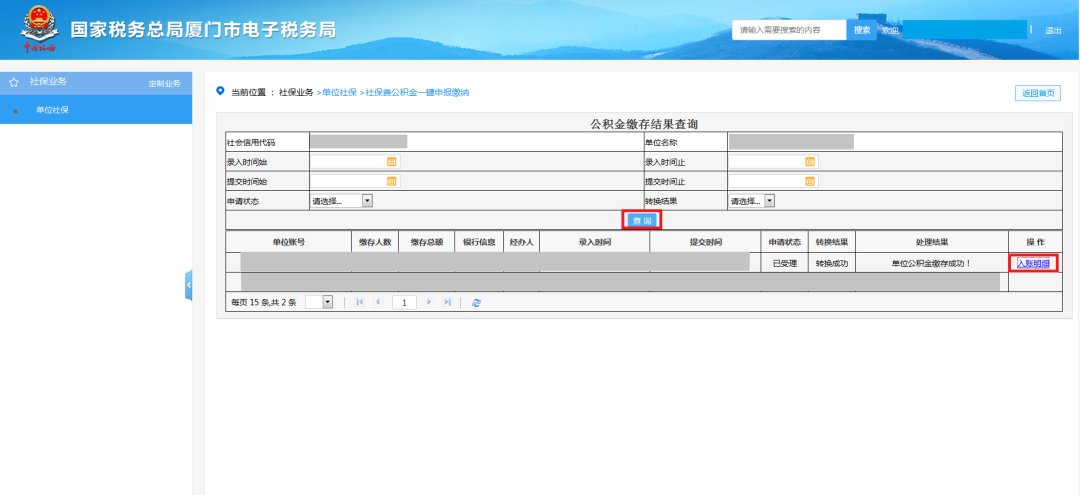
Task: Open calendar for 录入时间始 date field
Action: click(392, 161)
